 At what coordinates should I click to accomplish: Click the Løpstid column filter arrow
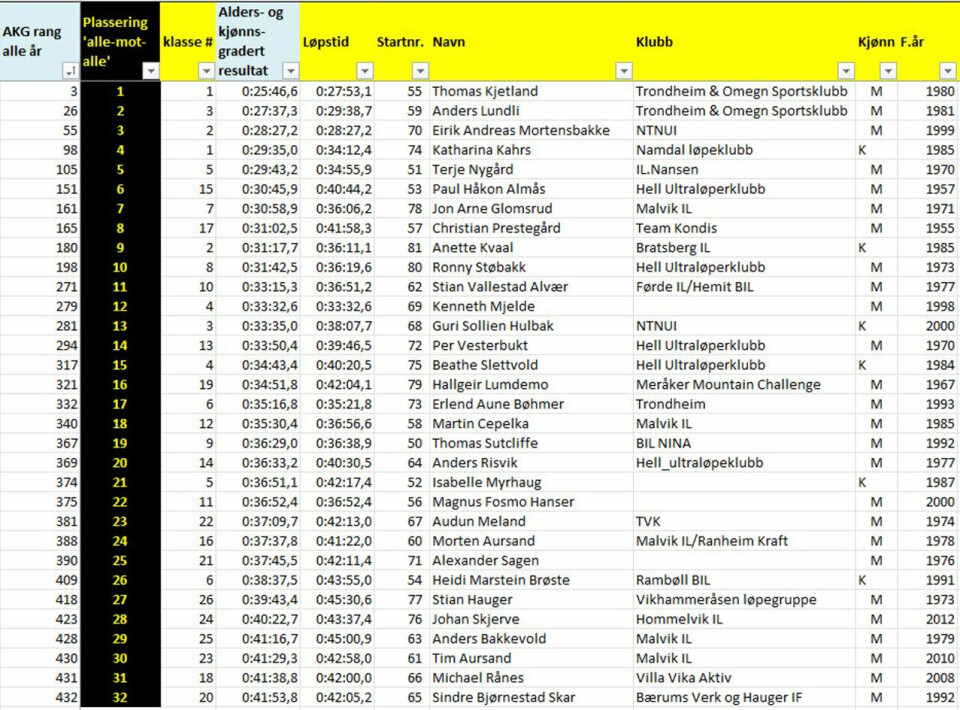coord(364,71)
